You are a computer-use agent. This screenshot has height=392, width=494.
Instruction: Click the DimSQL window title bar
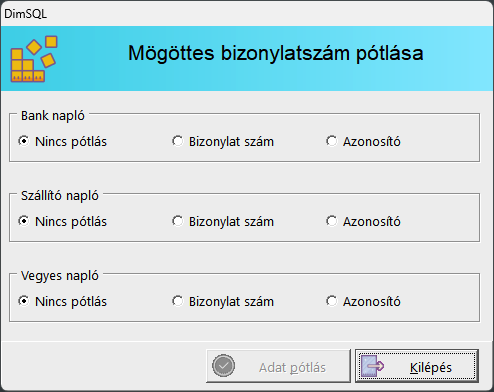247,14
